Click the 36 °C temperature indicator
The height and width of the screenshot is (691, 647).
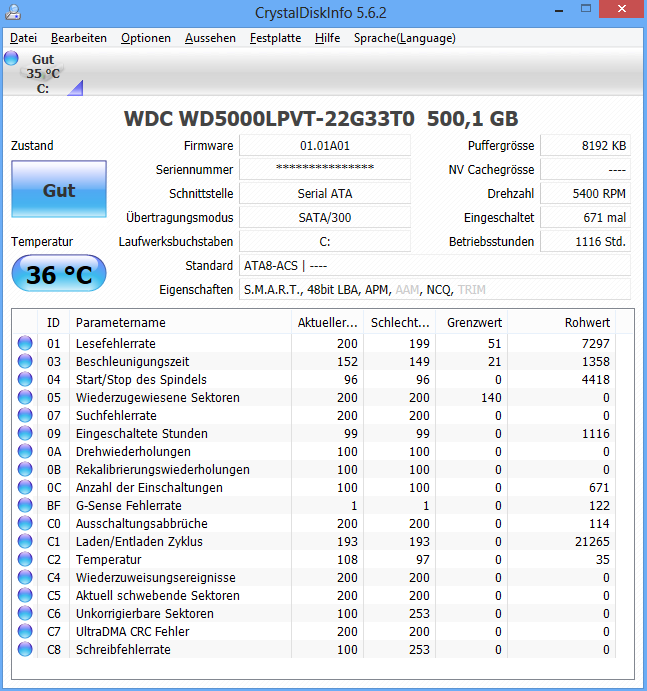click(x=59, y=274)
